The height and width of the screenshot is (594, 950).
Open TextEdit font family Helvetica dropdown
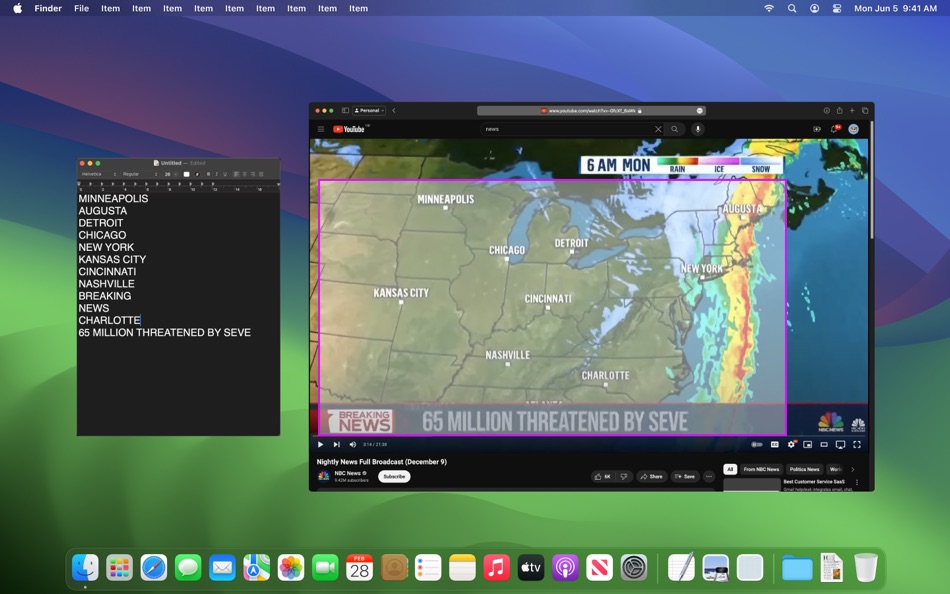pos(99,174)
